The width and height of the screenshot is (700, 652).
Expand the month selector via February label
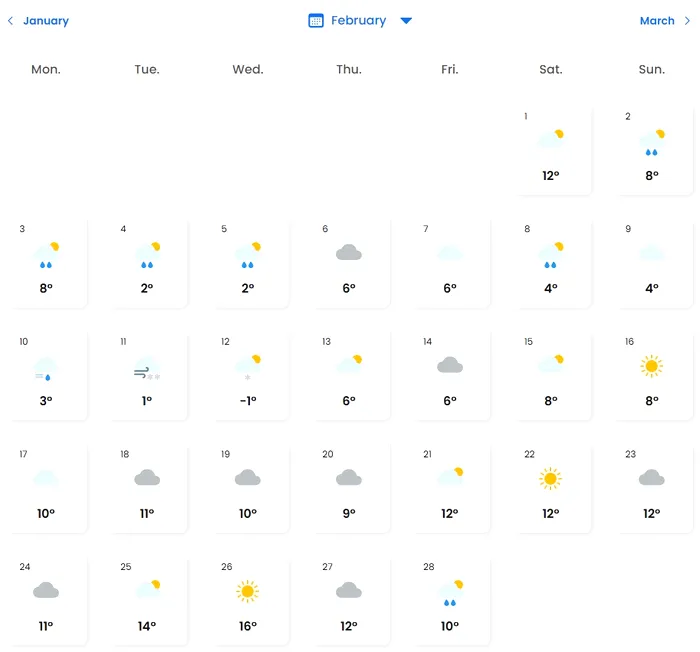(358, 21)
